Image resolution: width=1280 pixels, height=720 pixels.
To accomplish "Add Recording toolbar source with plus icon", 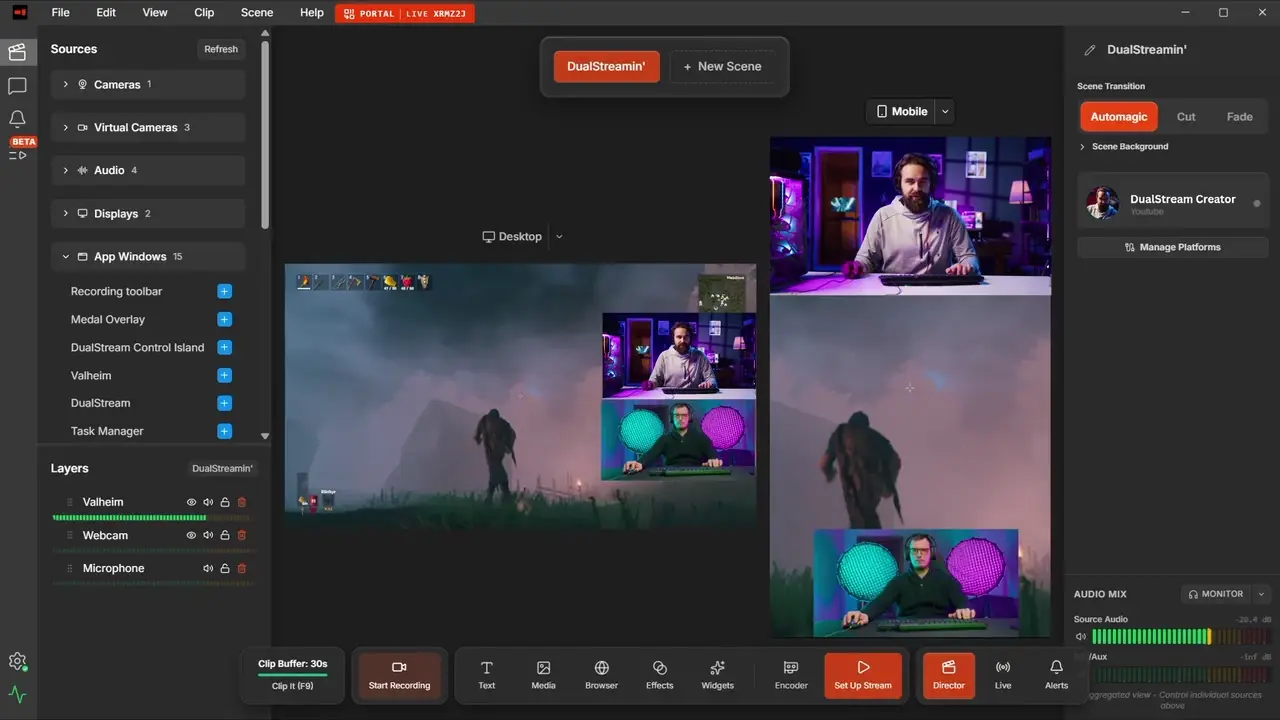I will coord(224,291).
